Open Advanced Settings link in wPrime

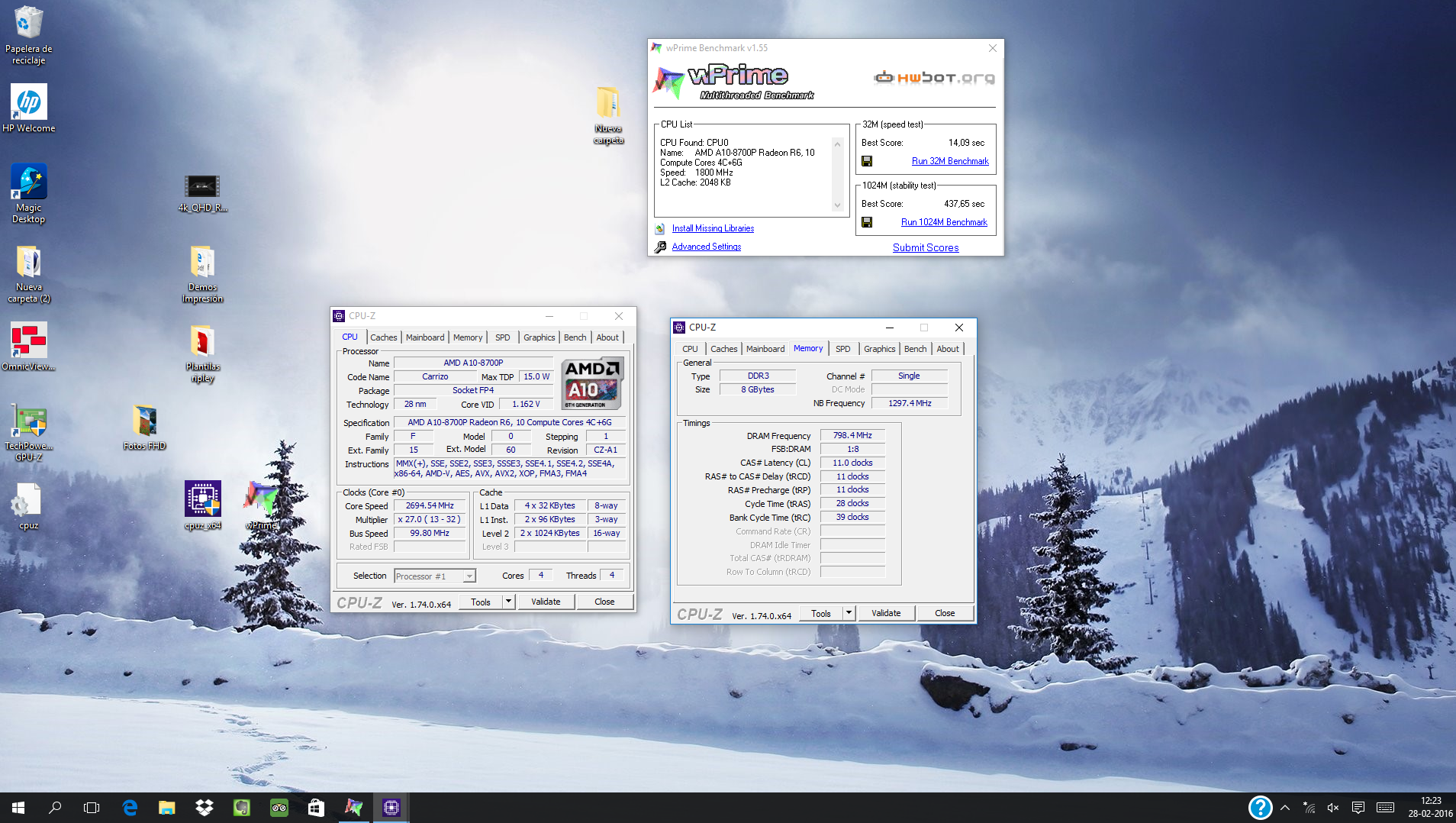point(707,247)
